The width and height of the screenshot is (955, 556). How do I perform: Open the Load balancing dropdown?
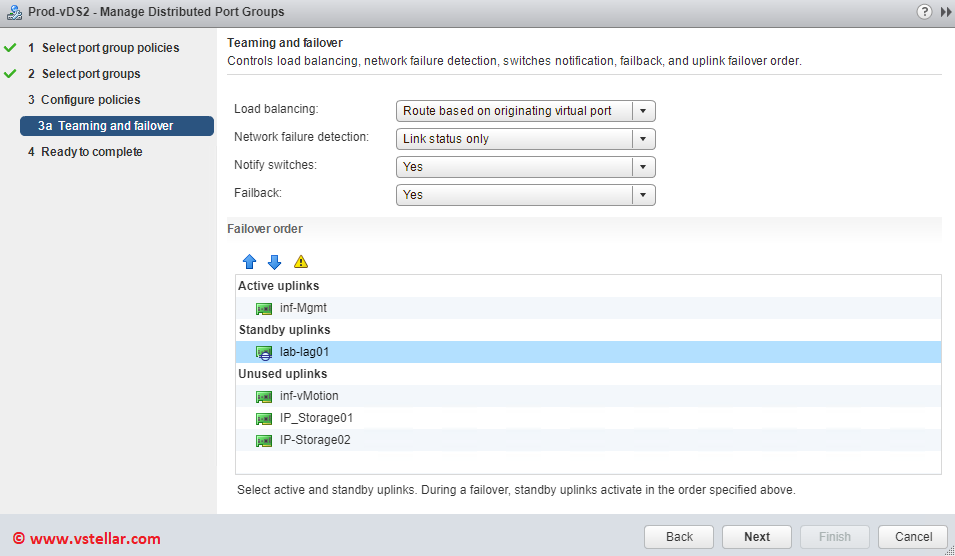point(526,111)
